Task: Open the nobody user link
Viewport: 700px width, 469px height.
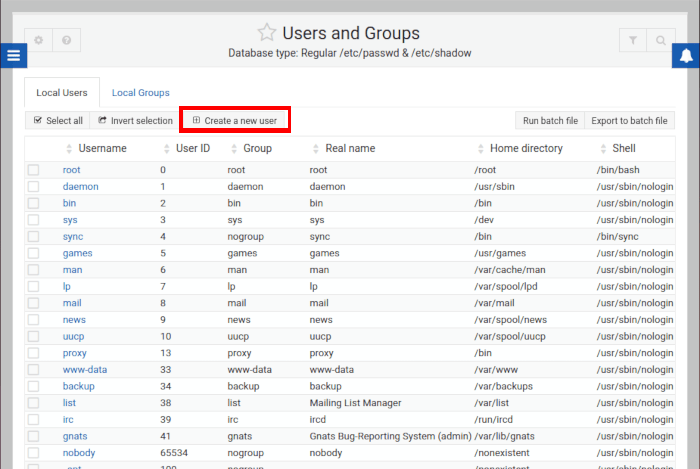Action: [79, 453]
